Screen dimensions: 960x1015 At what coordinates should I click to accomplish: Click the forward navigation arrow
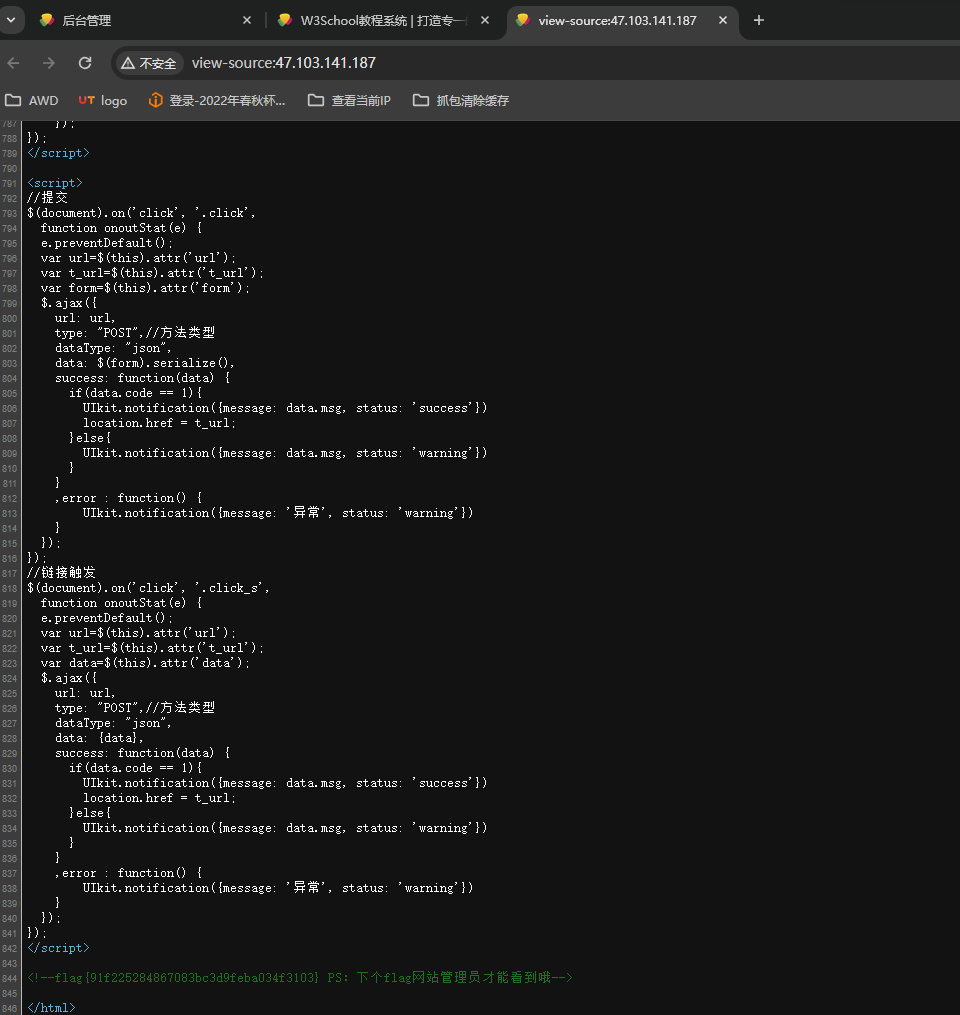click(49, 63)
